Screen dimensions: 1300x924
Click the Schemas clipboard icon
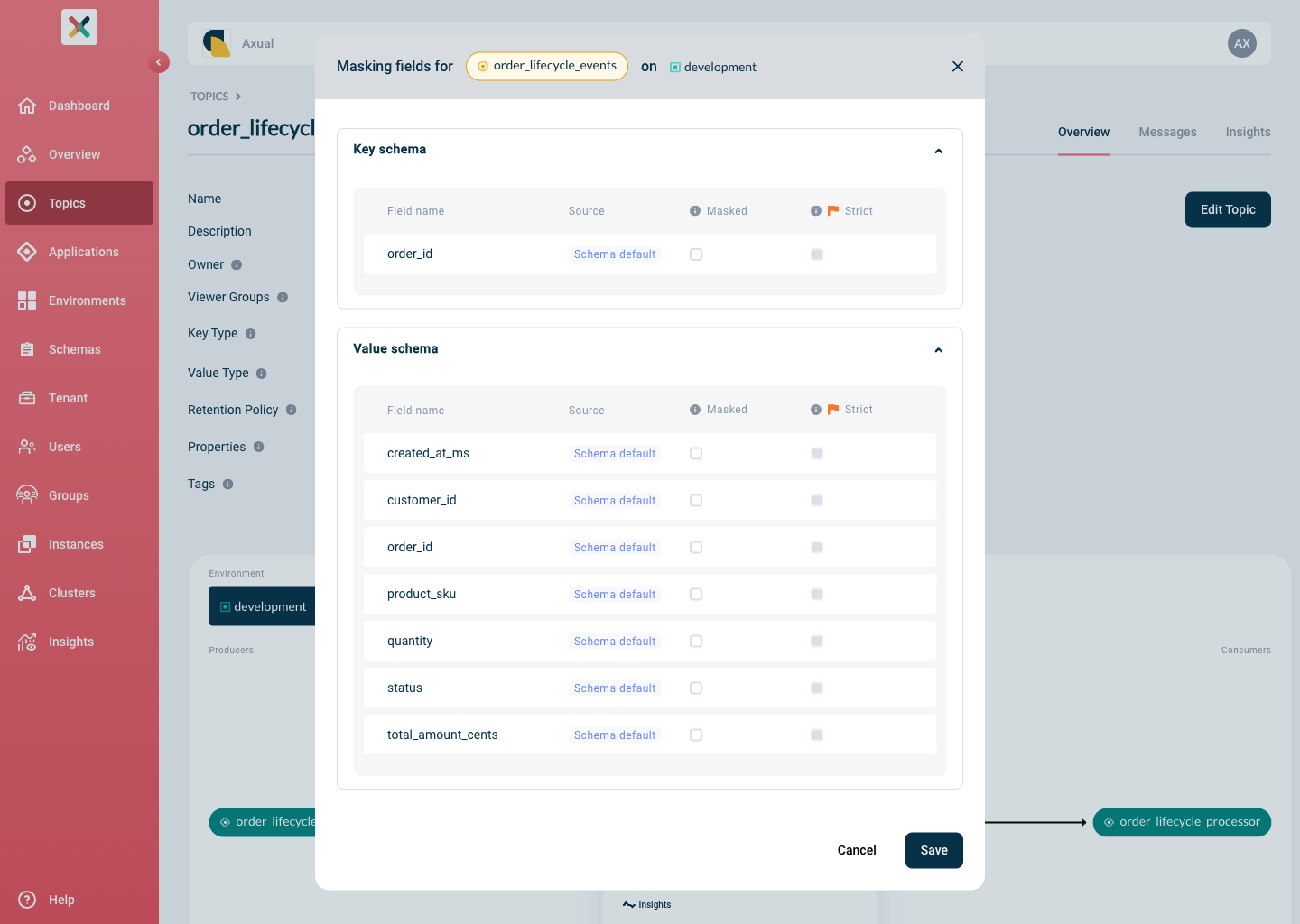click(27, 349)
